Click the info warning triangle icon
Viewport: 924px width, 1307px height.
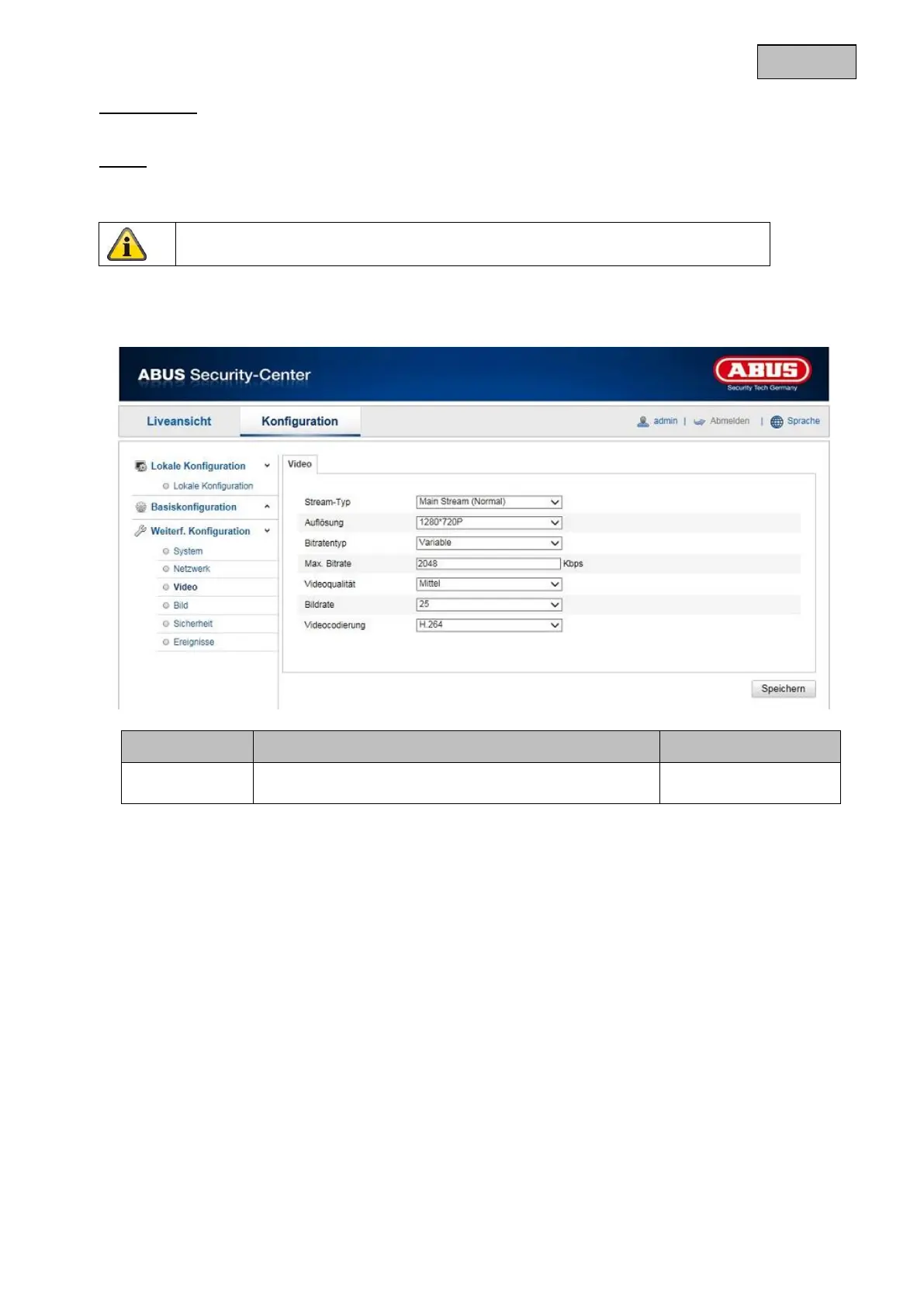point(127,244)
